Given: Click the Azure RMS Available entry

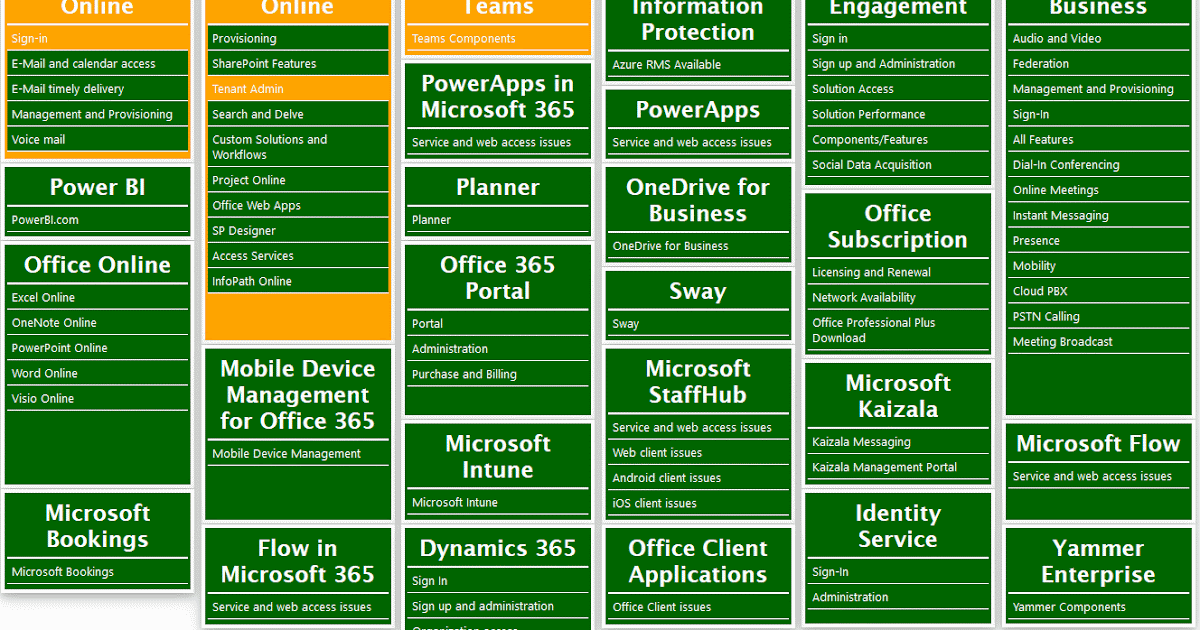Looking at the screenshot, I should pos(698,65).
